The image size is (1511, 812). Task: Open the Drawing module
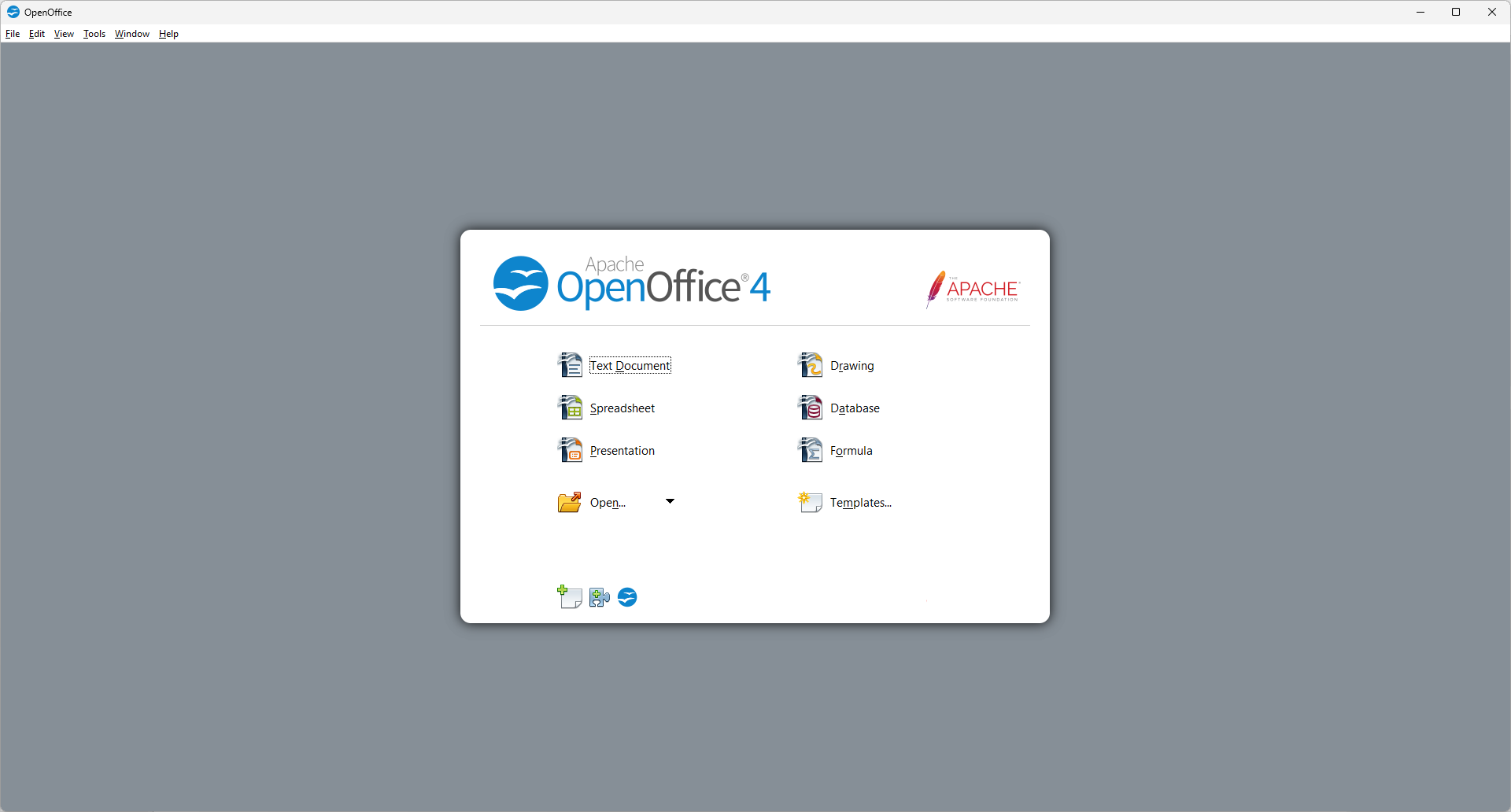852,365
